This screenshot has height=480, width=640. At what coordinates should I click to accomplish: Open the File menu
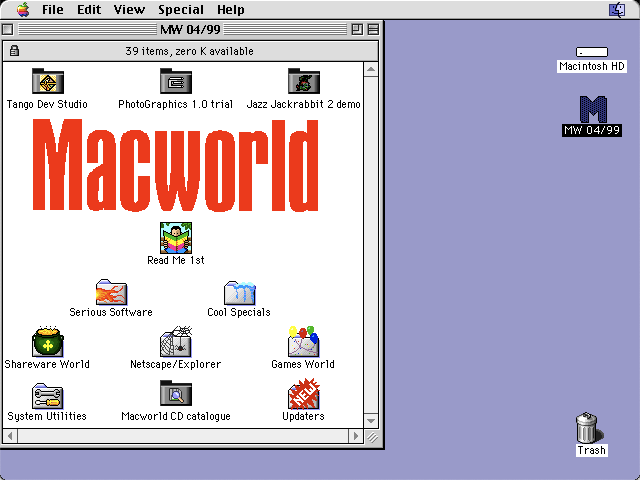pos(53,9)
